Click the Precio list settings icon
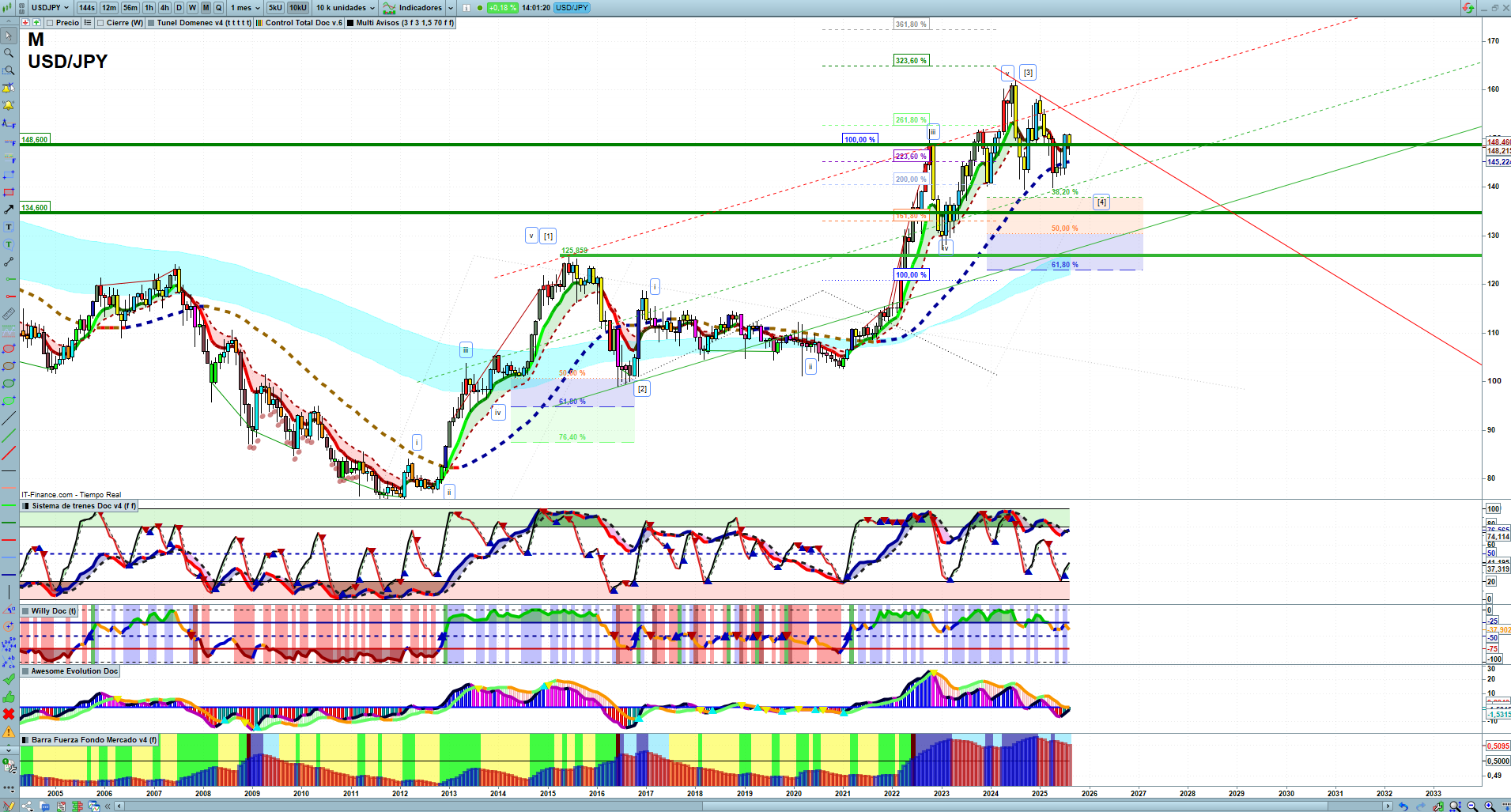This screenshot has height=812, width=1511. click(x=87, y=23)
